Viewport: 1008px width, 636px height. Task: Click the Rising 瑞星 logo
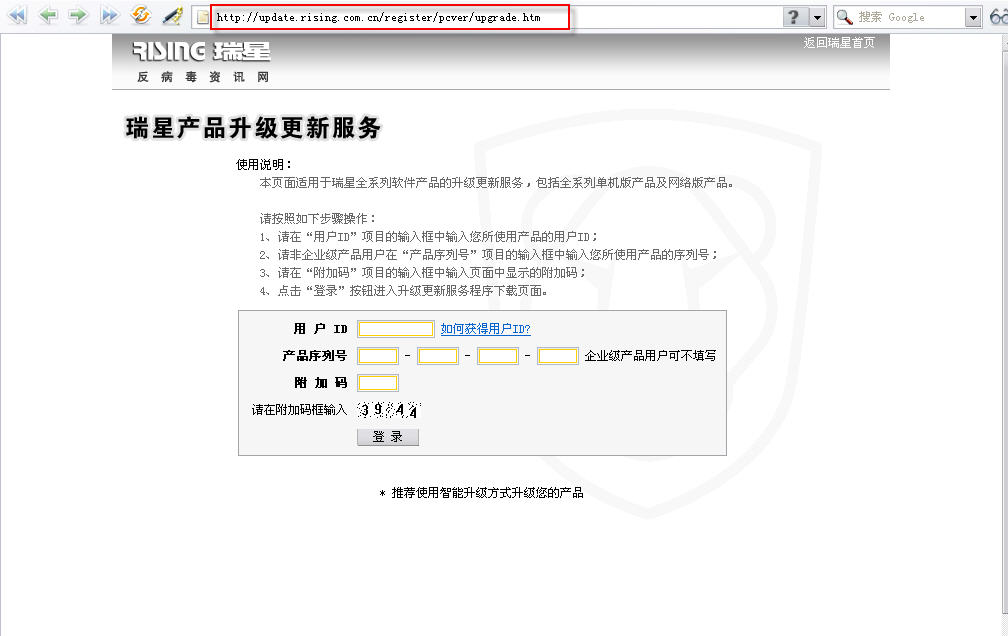click(201, 51)
